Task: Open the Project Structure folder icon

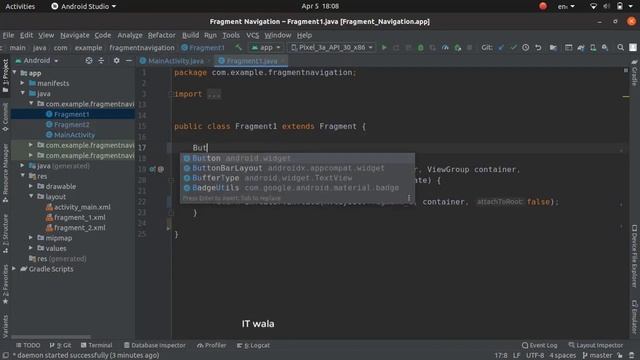Action: coord(553,48)
